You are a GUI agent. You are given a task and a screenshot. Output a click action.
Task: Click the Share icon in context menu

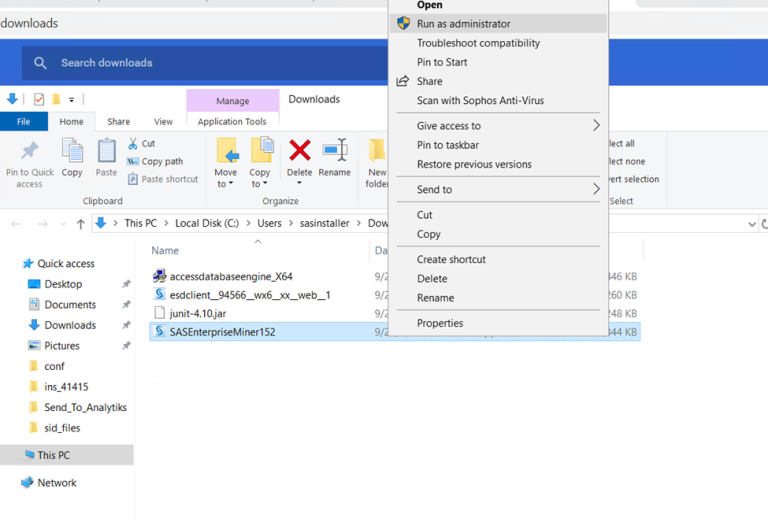(403, 81)
